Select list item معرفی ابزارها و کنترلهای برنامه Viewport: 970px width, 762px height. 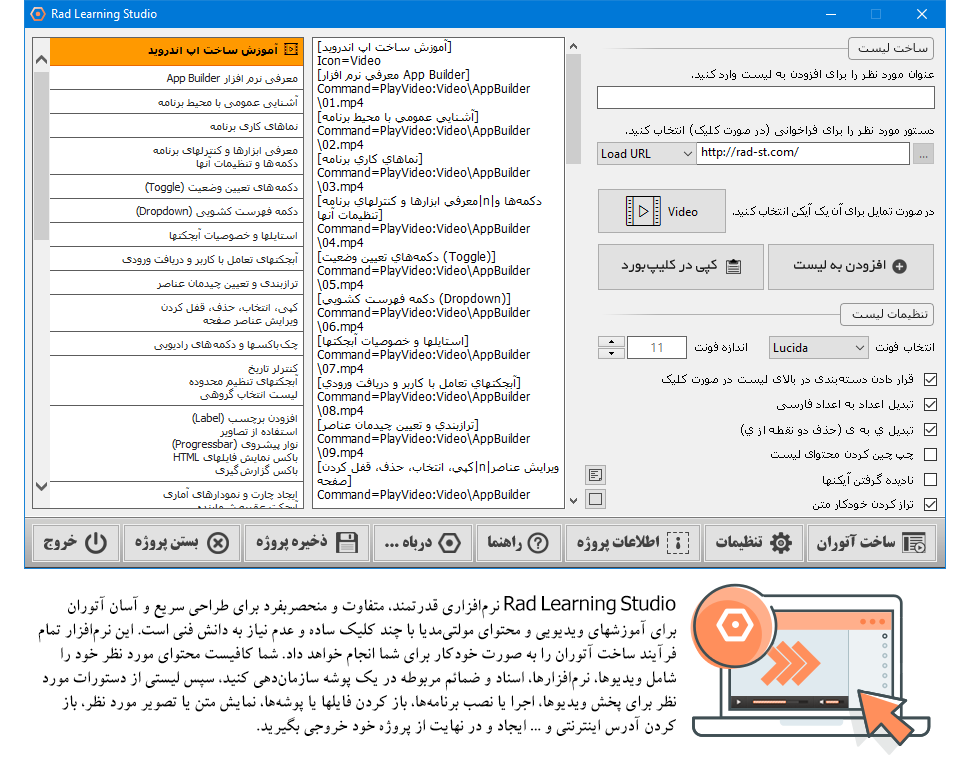[x=176, y=156]
